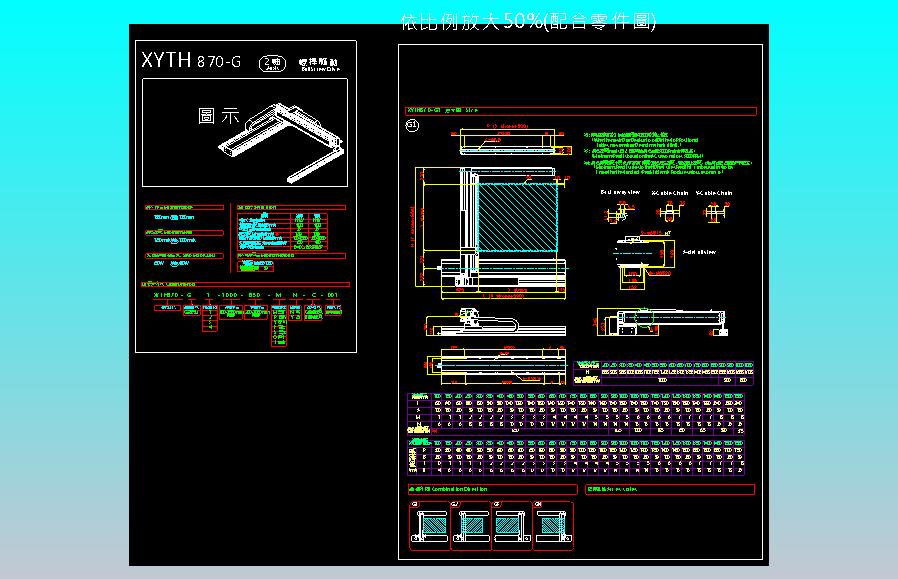Click the 圖示 label in the preview box

pos(218,116)
